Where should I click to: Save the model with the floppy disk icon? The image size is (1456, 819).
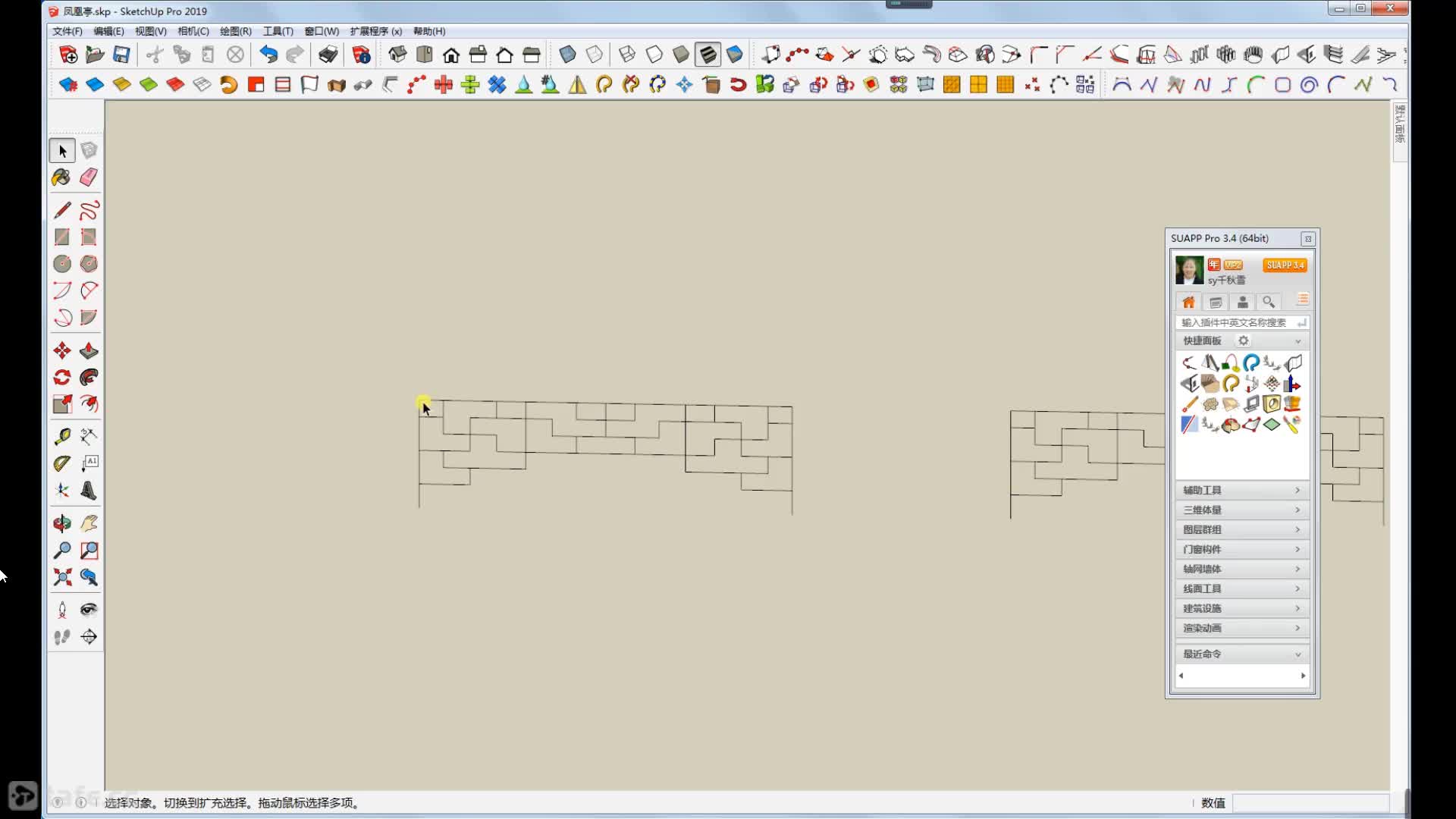[x=121, y=55]
